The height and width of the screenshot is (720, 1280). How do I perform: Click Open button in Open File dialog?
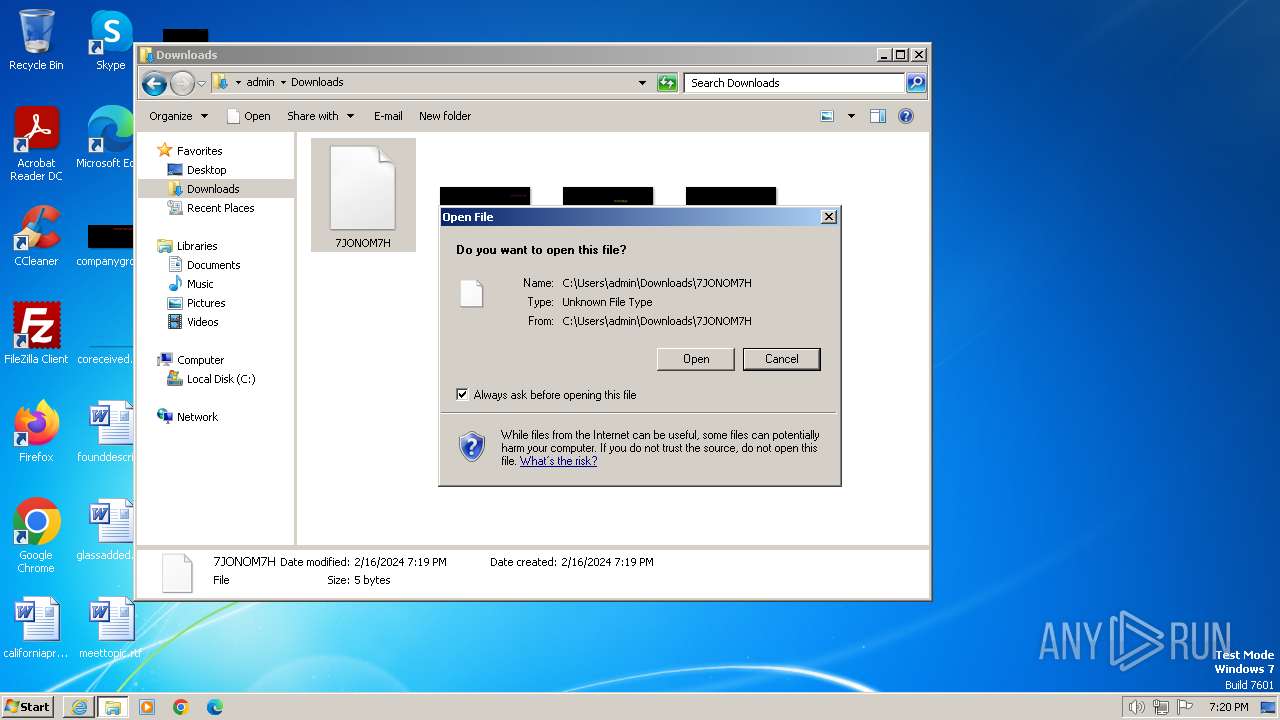(x=696, y=359)
